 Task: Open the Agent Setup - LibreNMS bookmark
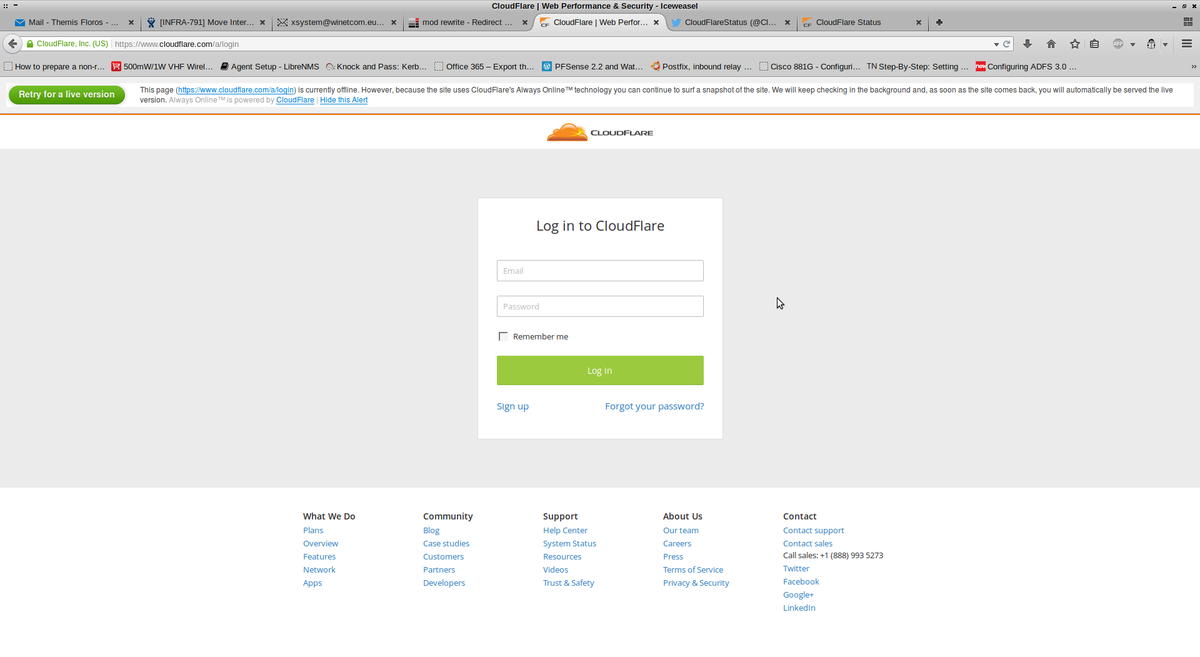click(x=269, y=67)
